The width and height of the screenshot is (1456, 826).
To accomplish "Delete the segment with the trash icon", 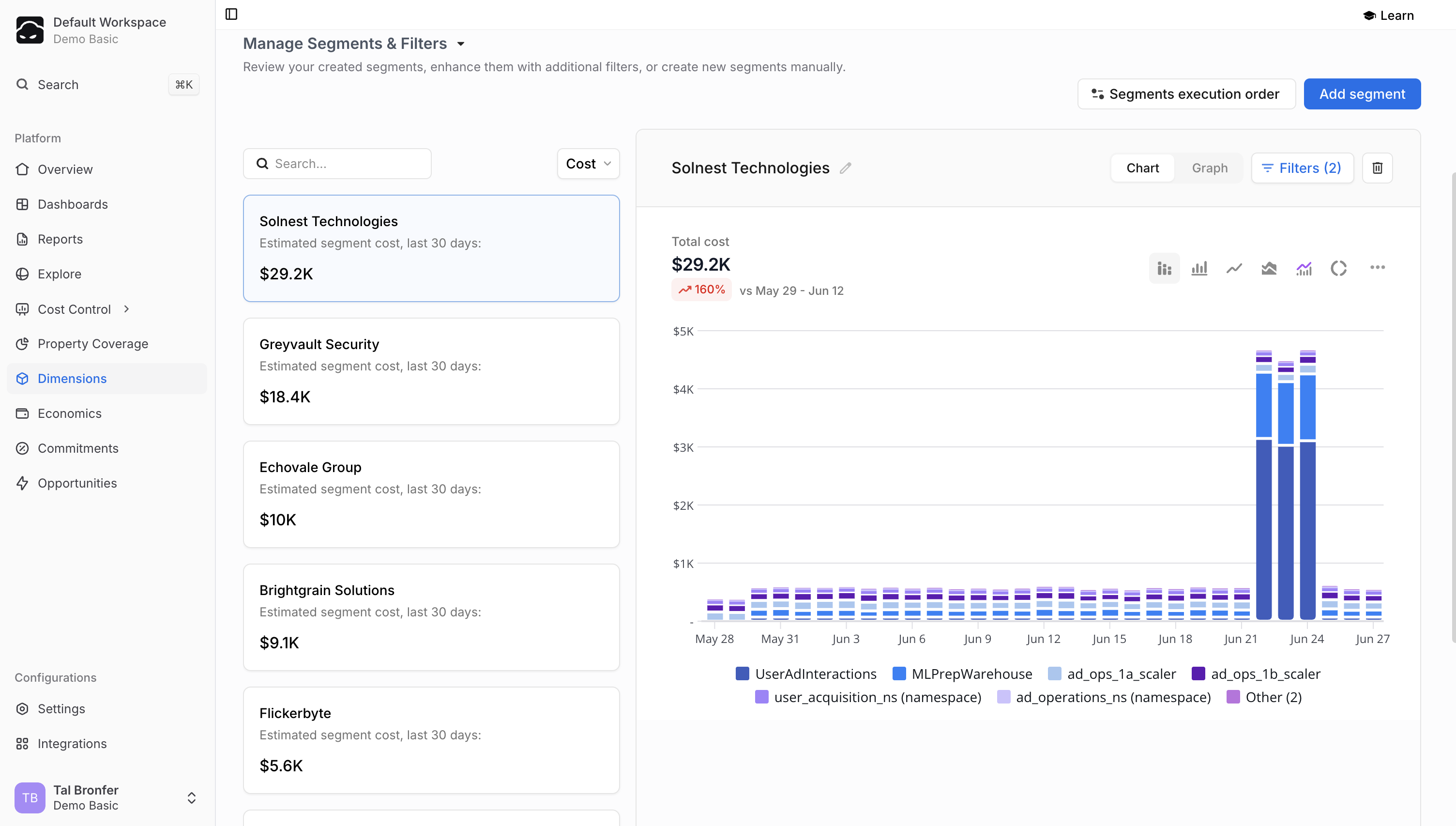I will [x=1377, y=168].
